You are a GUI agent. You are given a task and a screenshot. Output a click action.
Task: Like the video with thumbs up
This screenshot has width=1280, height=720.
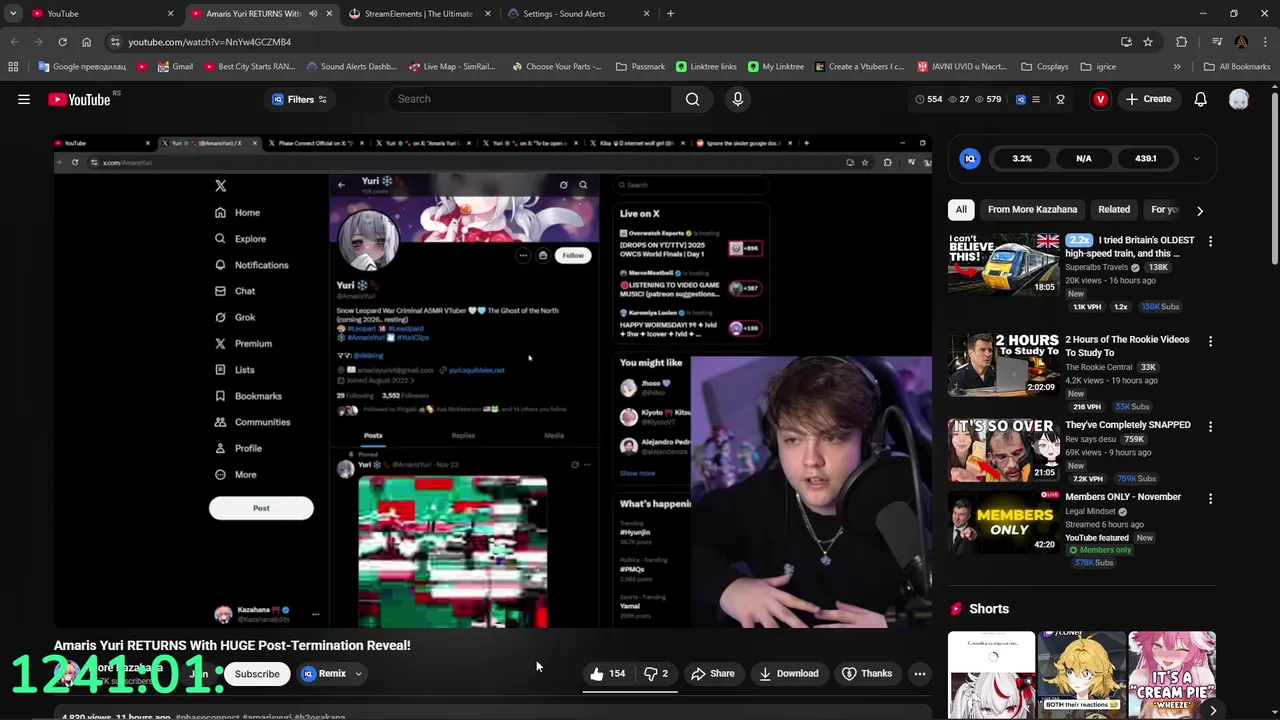click(608, 673)
